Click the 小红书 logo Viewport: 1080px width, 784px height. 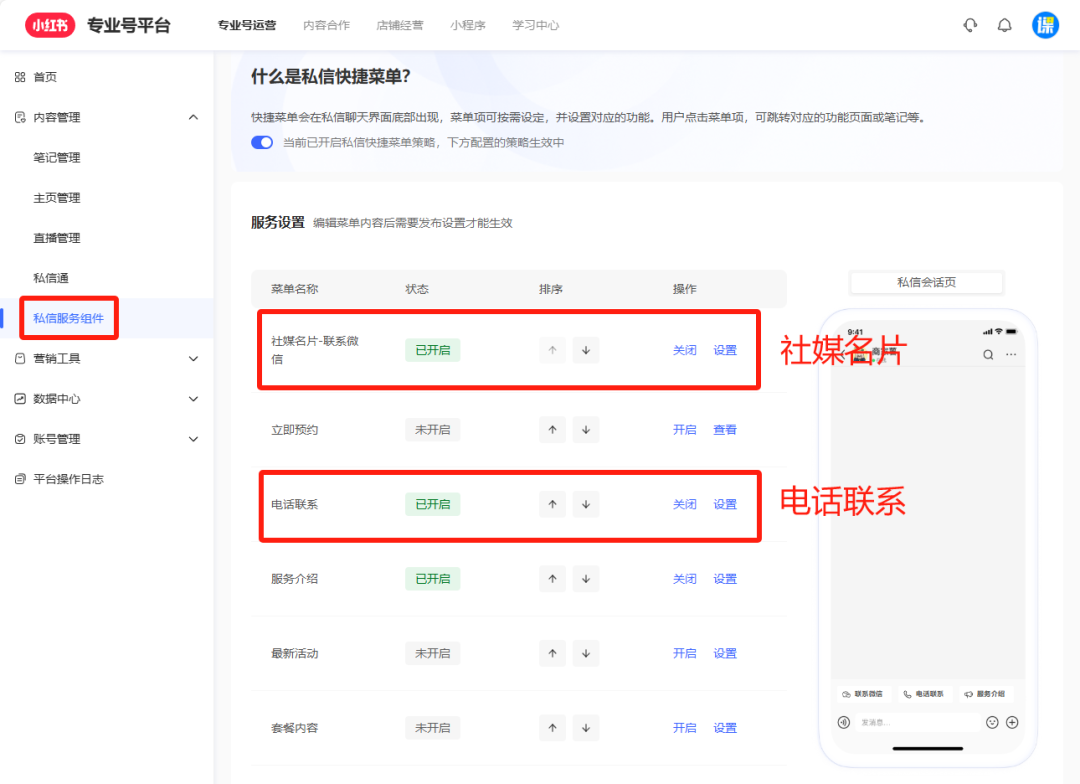tap(48, 24)
